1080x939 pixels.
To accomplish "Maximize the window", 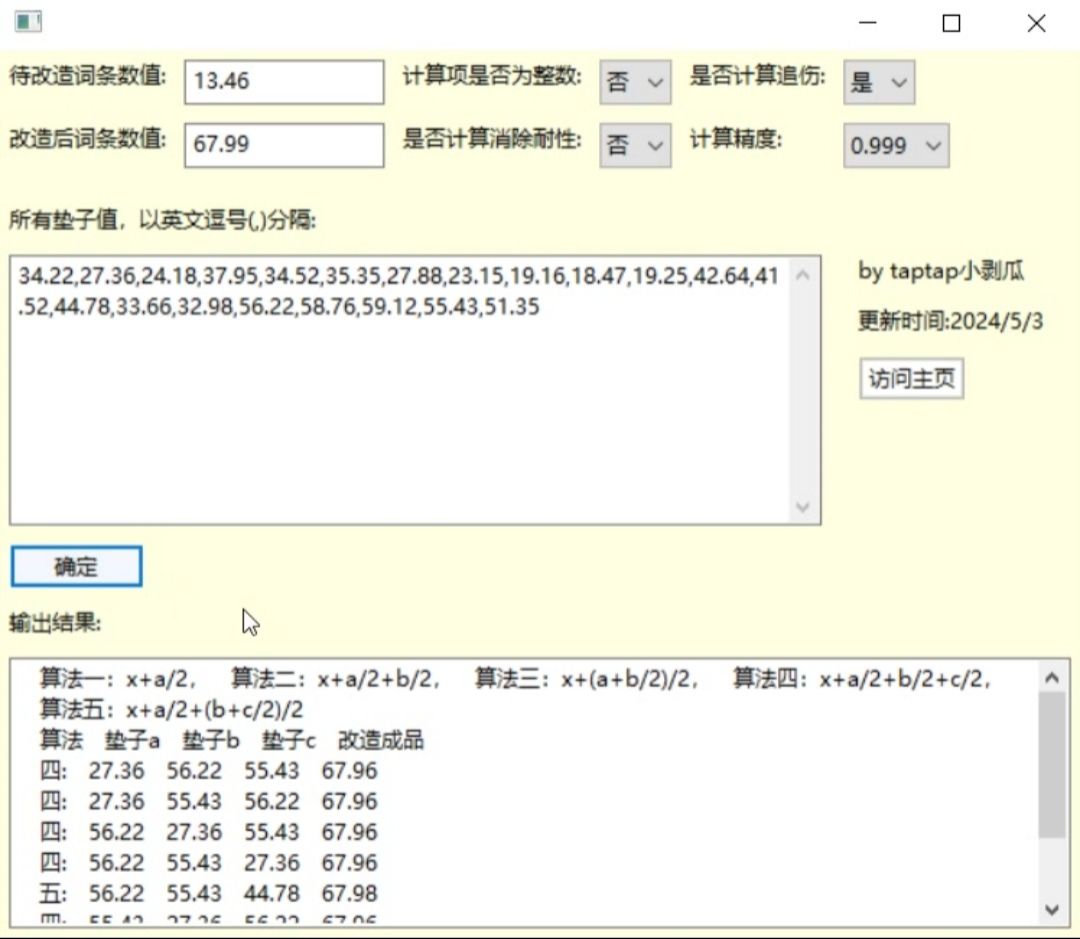I will [951, 23].
